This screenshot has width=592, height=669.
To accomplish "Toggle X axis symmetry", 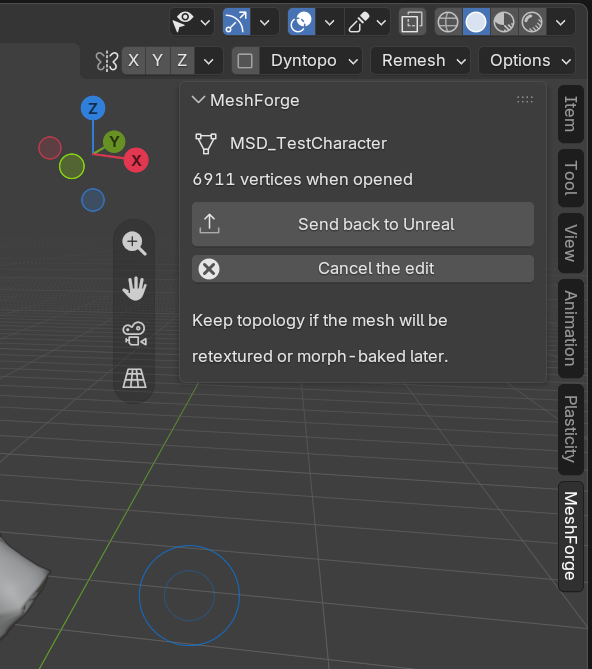I will (133, 61).
